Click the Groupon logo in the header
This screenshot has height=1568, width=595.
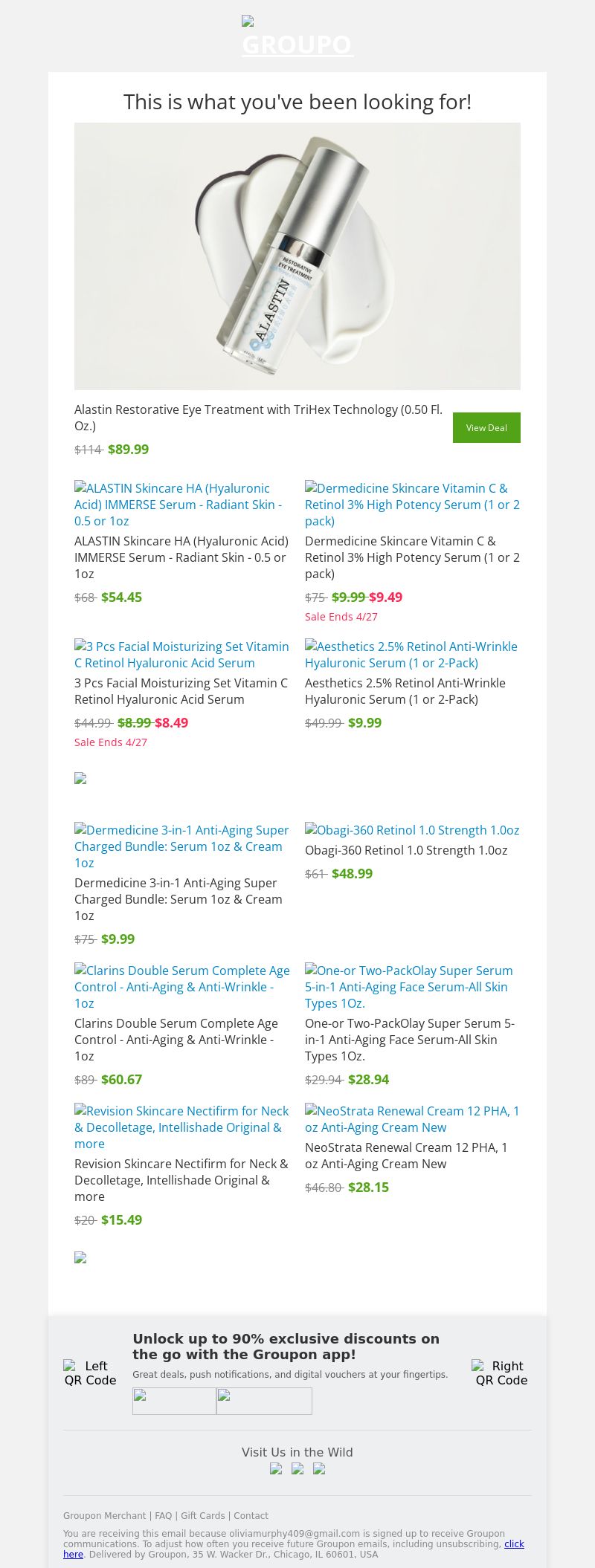click(x=297, y=37)
